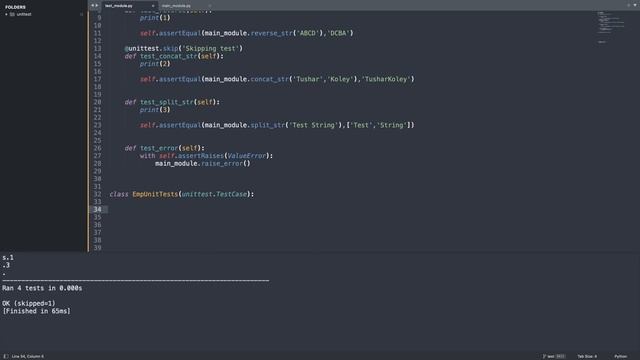Click the FOLDERS sidebar heading
640x360 pixels.
15,7
